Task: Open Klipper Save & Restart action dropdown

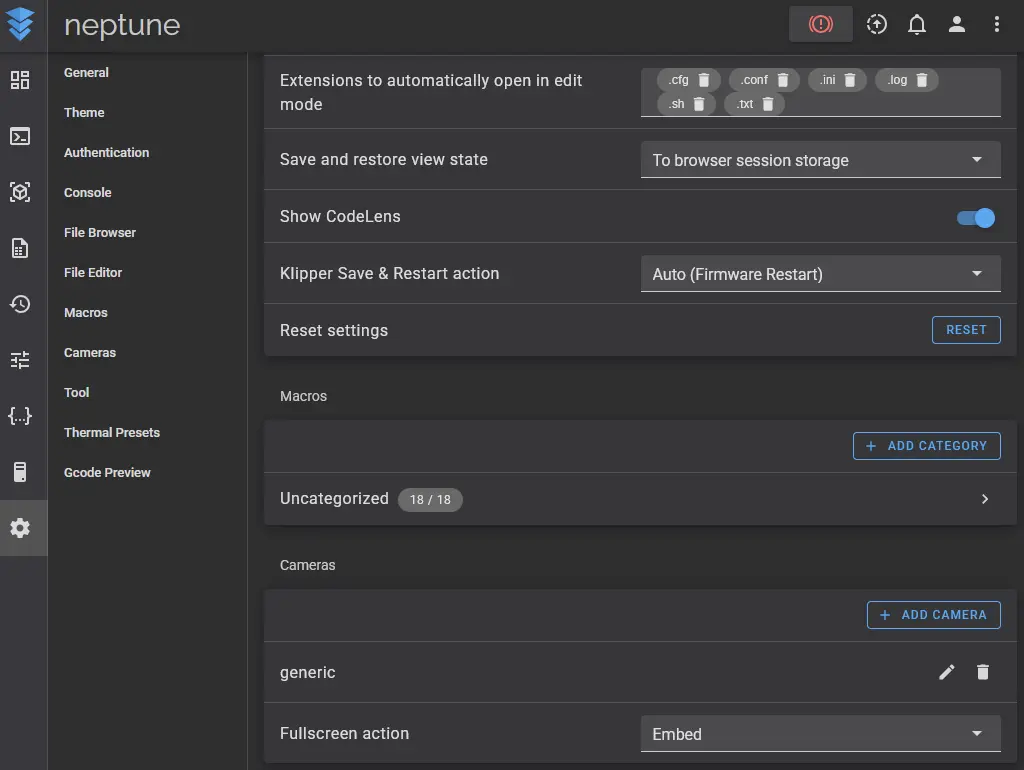Action: pyautogui.click(x=820, y=274)
